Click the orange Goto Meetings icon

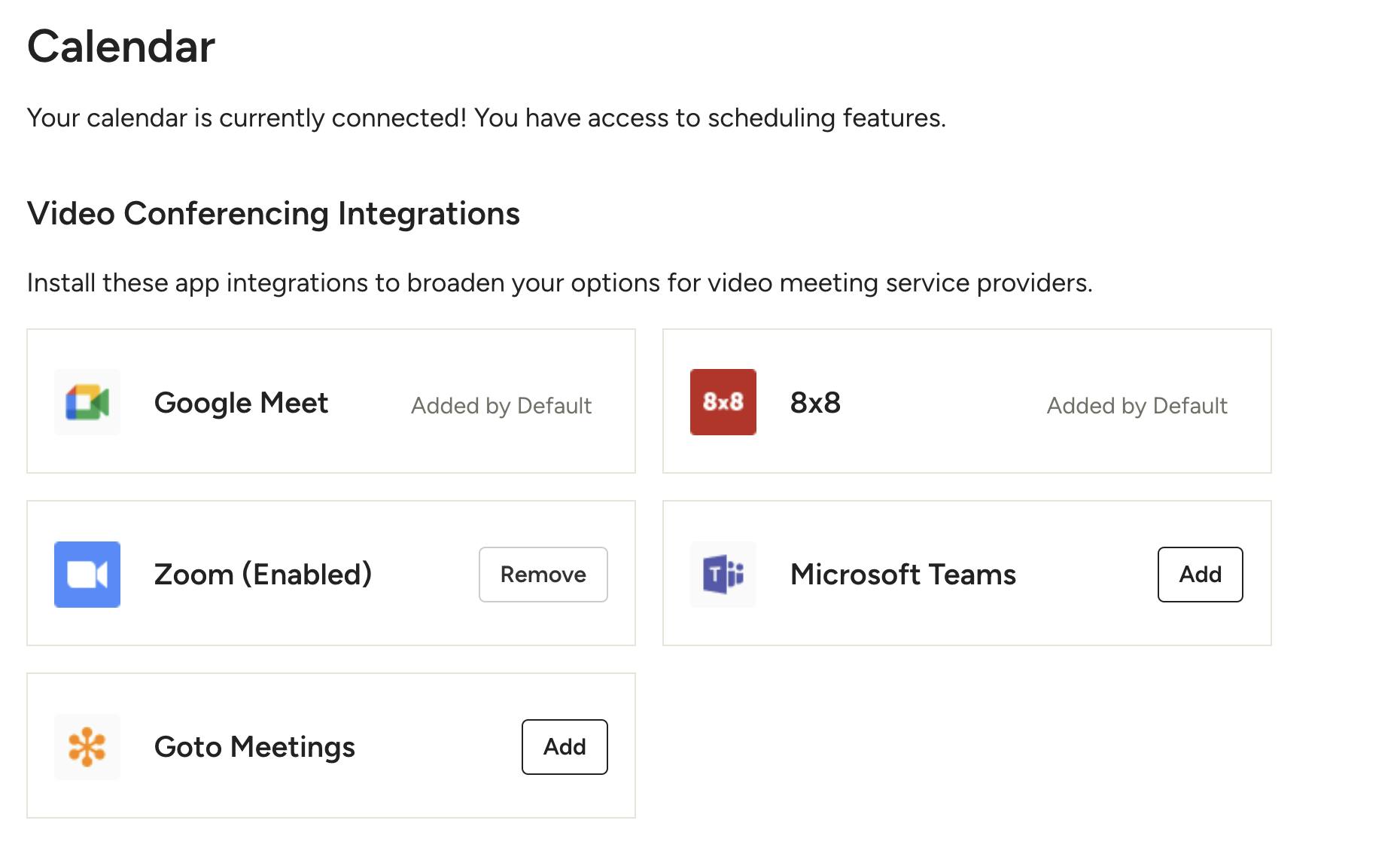(x=87, y=747)
